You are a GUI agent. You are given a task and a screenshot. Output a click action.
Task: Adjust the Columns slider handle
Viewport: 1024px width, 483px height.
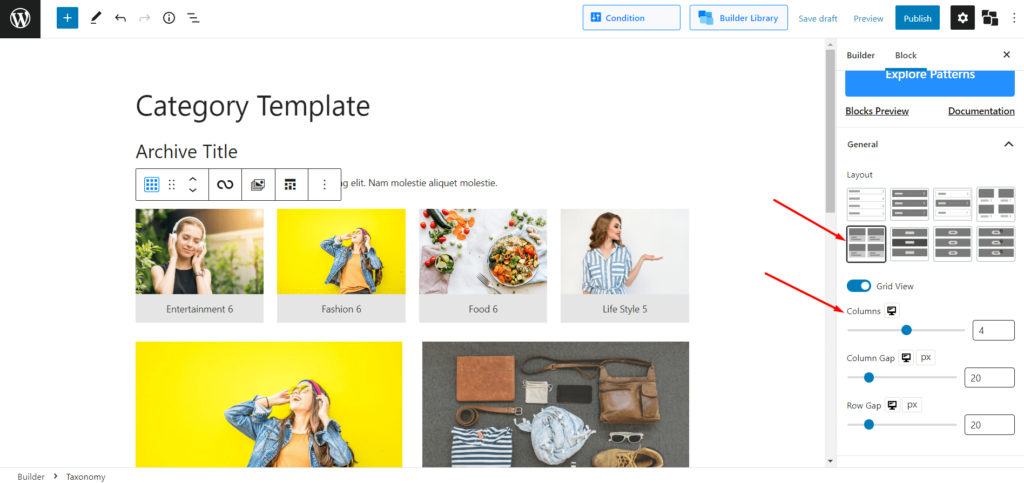(x=906, y=330)
